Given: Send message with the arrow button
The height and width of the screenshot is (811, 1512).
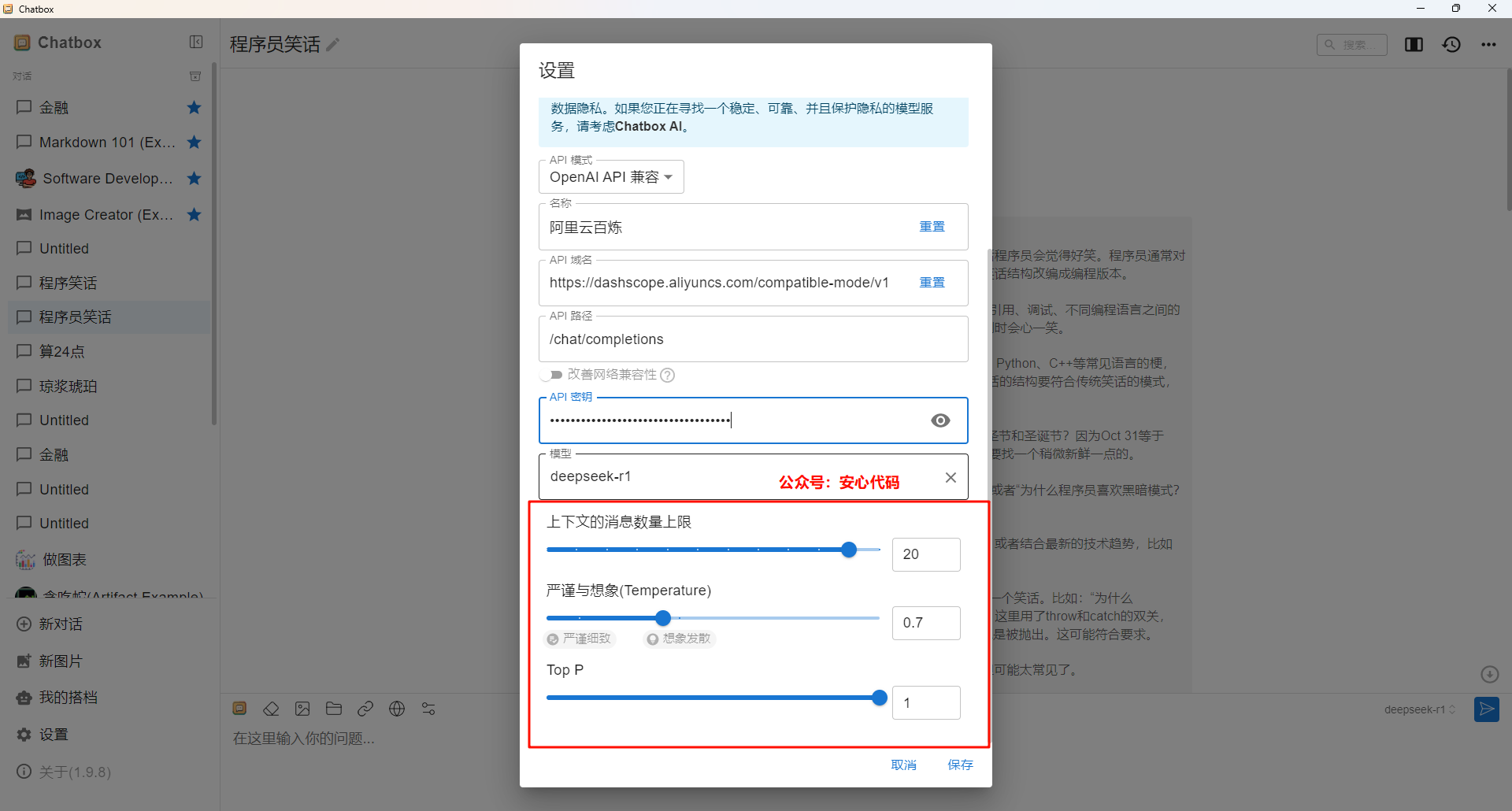Looking at the screenshot, I should 1487,709.
